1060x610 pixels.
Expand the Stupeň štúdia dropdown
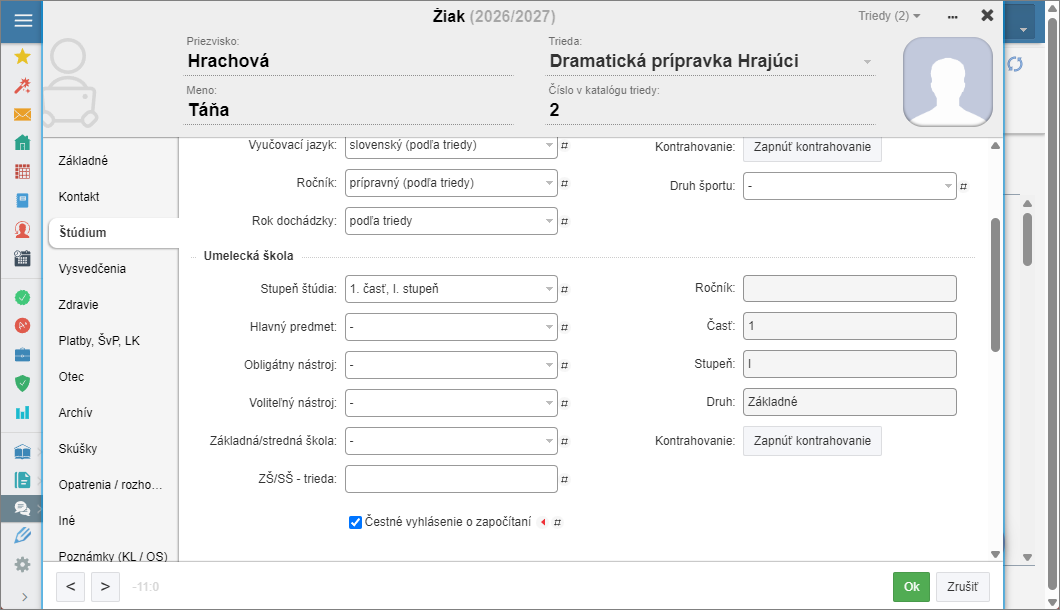pos(451,289)
